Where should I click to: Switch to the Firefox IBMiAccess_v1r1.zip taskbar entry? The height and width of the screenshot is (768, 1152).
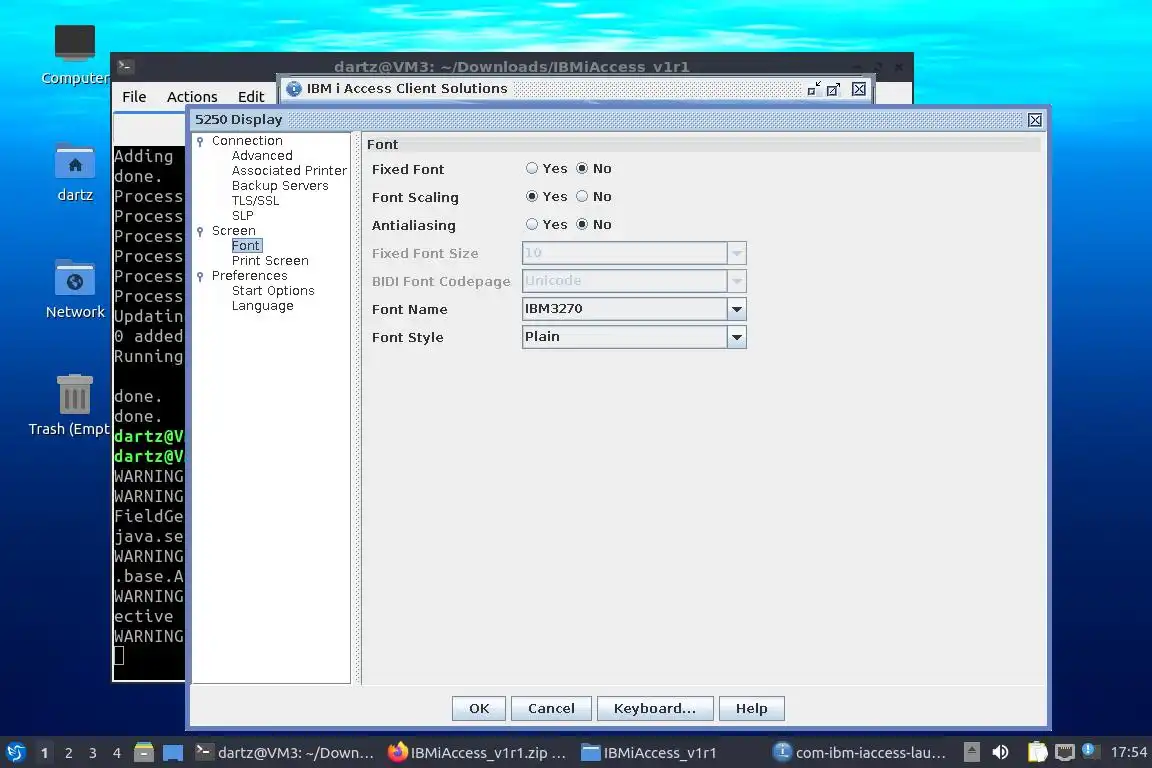tap(478, 753)
